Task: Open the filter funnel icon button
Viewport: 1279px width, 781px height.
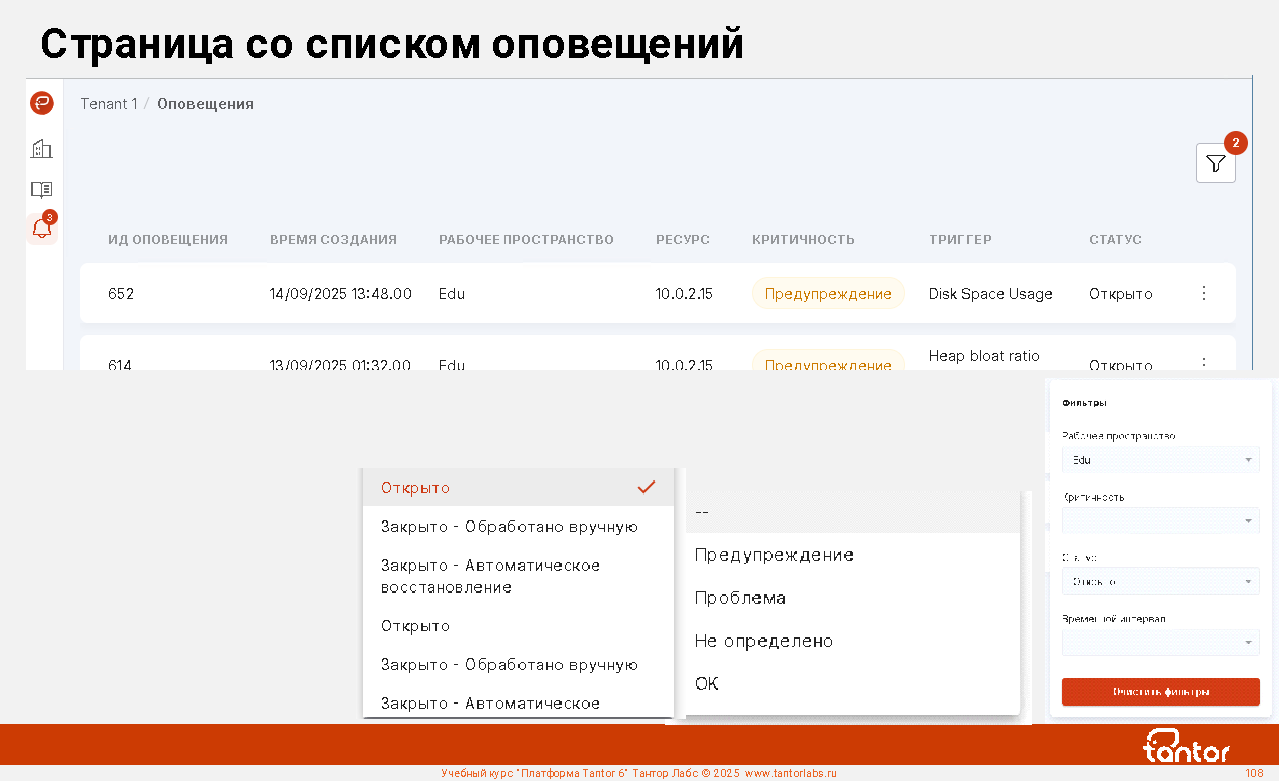Action: click(x=1215, y=163)
